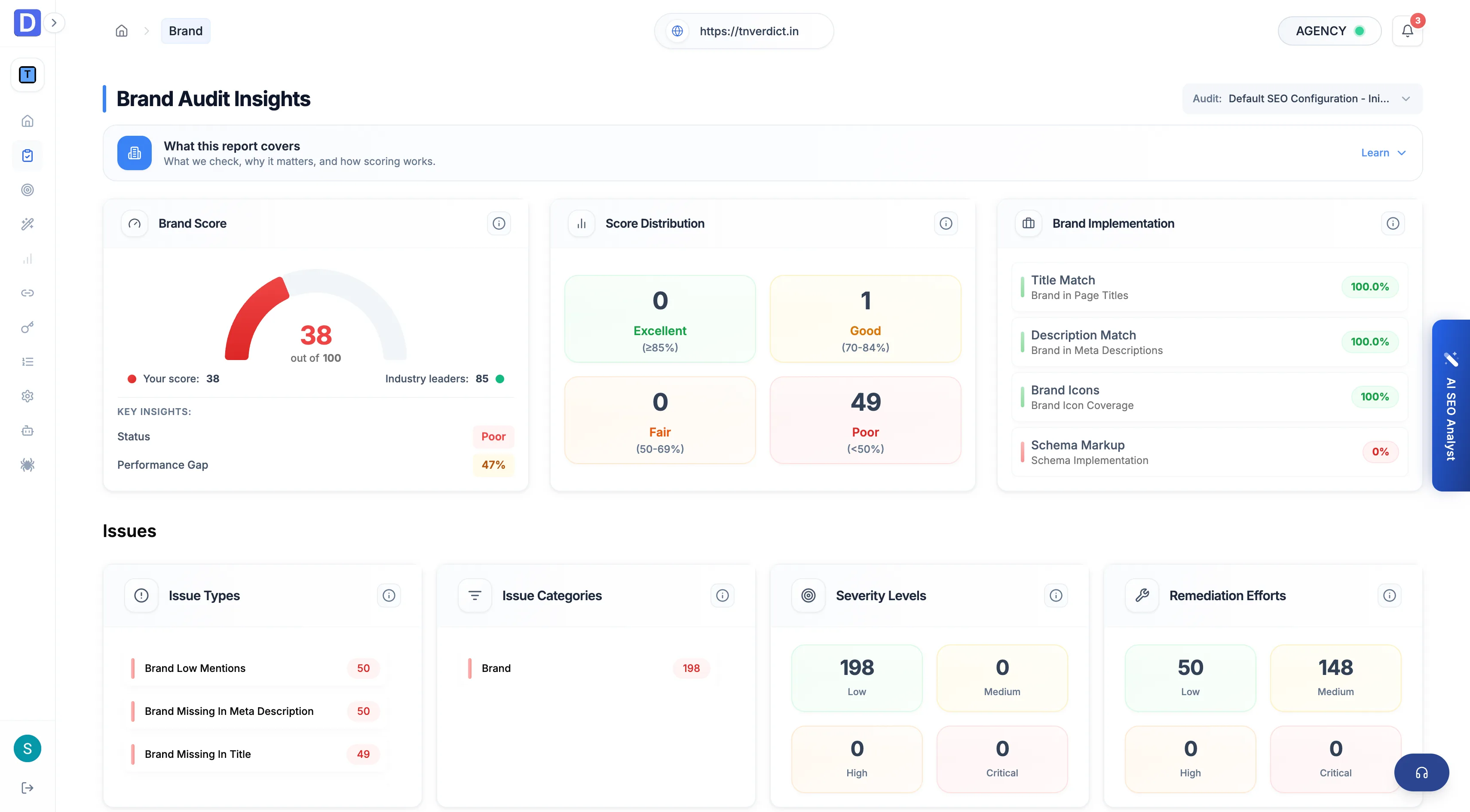Click the 148 Medium remediation card
This screenshot has width=1470, height=812.
click(x=1335, y=678)
